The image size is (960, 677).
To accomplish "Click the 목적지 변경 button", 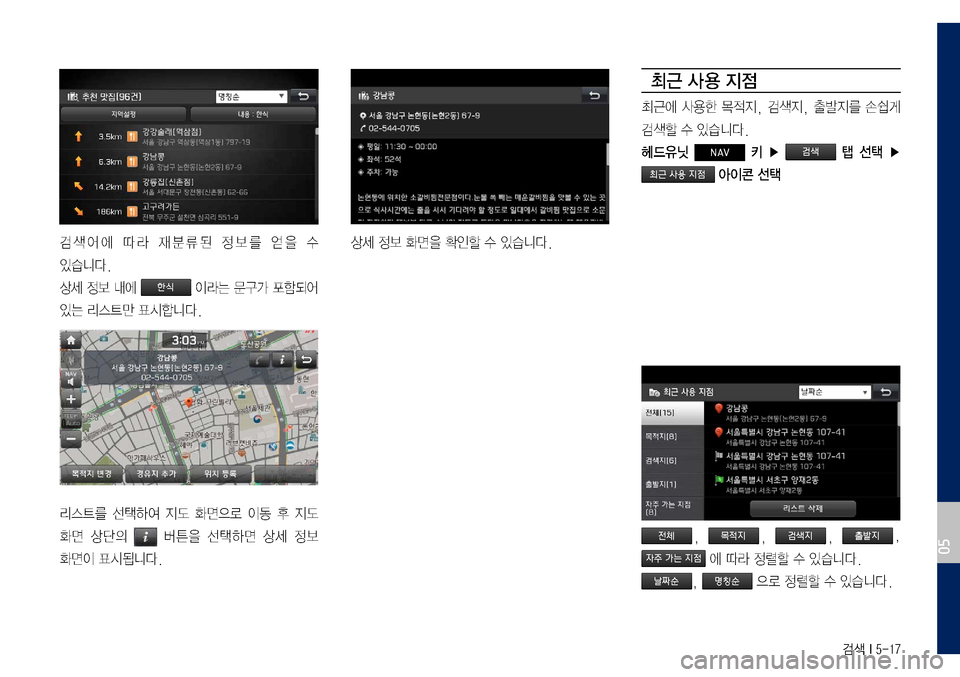I will click(x=91, y=474).
